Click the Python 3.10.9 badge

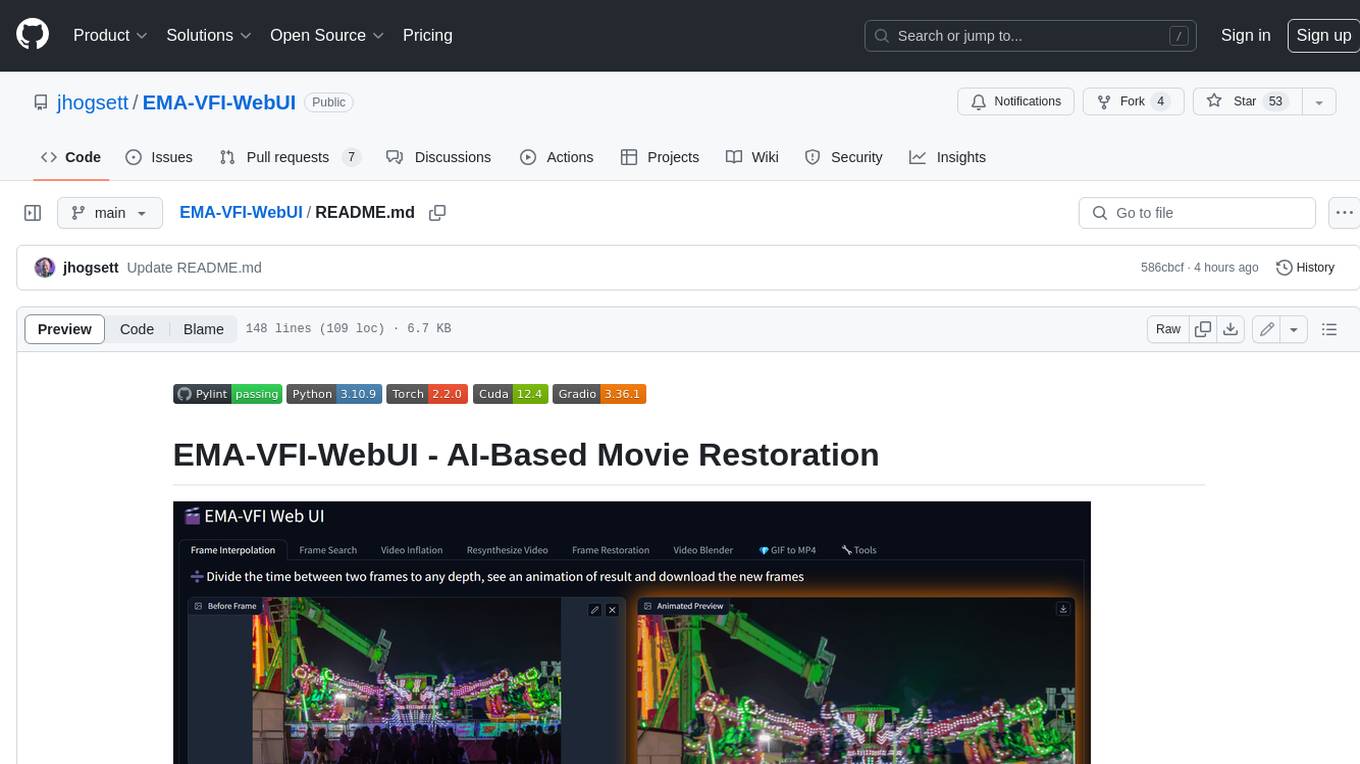pyautogui.click(x=334, y=394)
